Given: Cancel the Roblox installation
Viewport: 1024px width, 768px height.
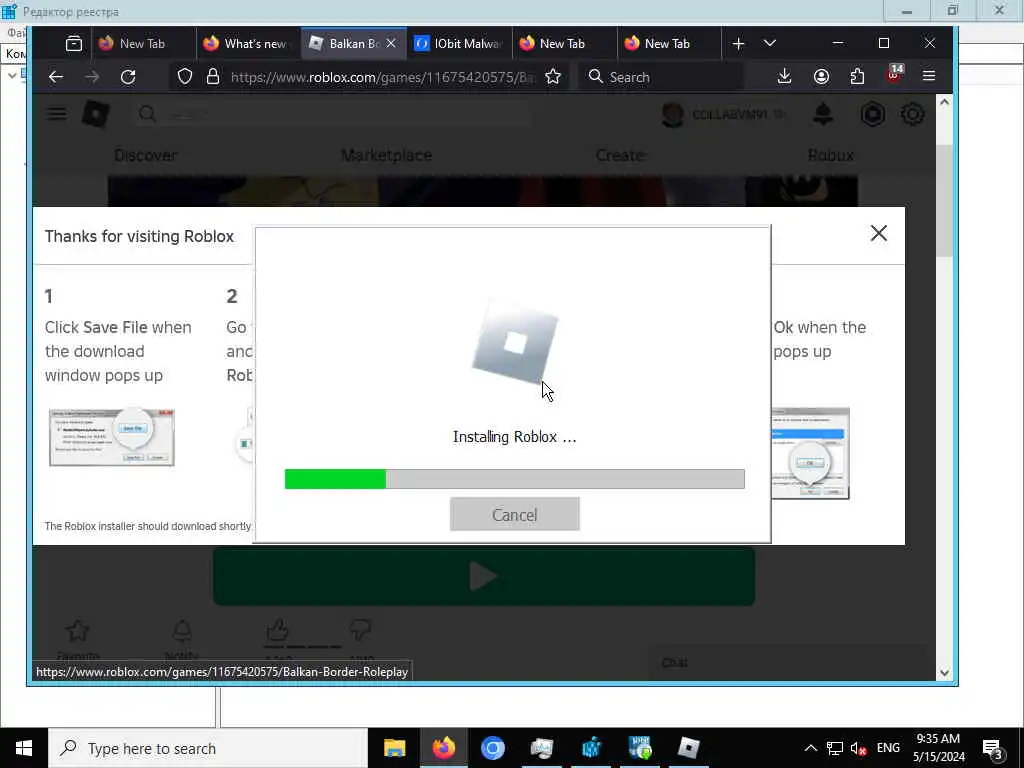Looking at the screenshot, I should (x=515, y=515).
